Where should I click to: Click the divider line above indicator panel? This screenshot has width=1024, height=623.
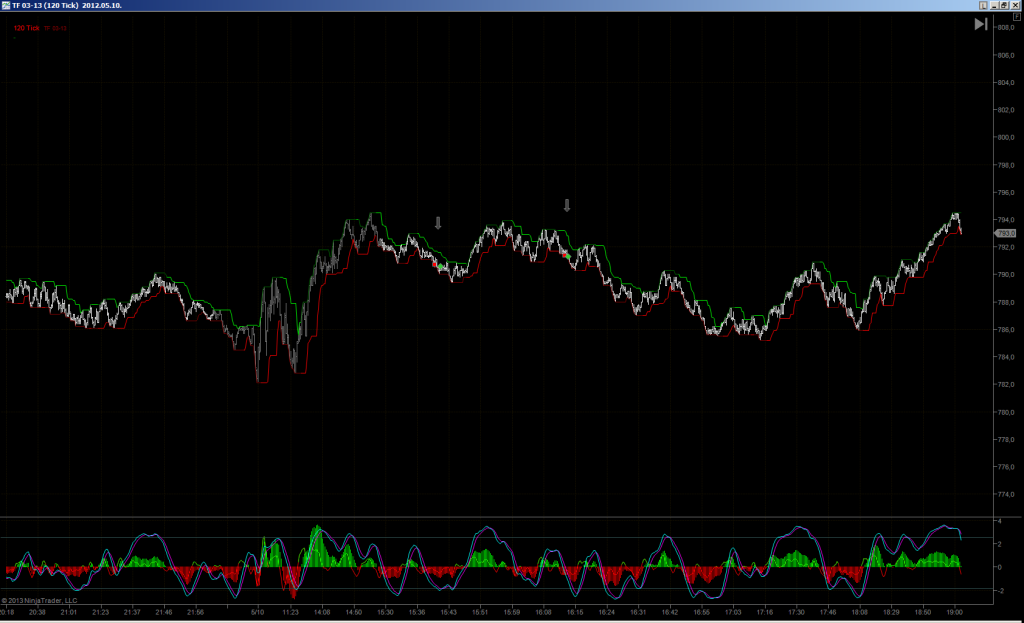pyautogui.click(x=496, y=517)
